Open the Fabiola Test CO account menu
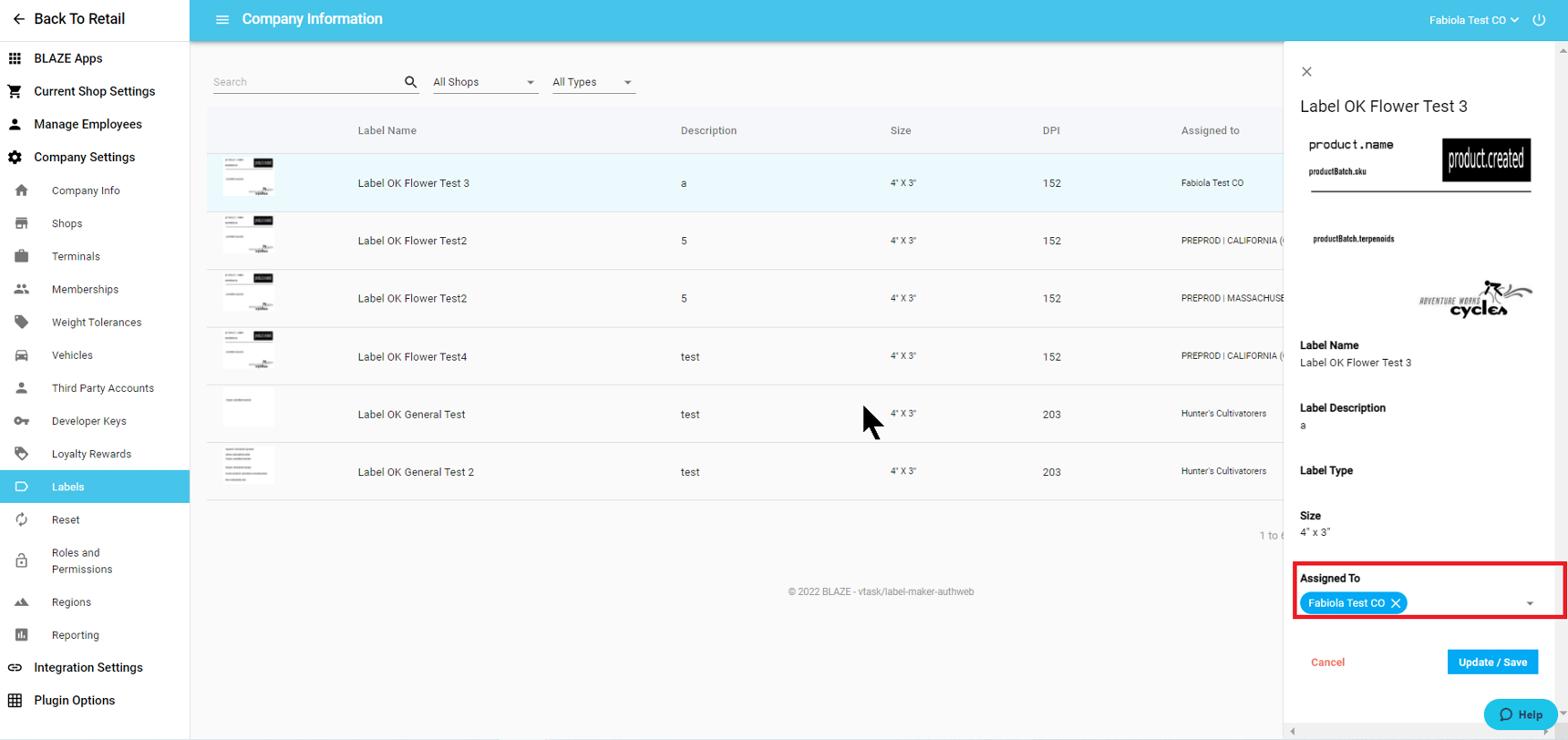Image resolution: width=1568 pixels, height=740 pixels. (1472, 20)
